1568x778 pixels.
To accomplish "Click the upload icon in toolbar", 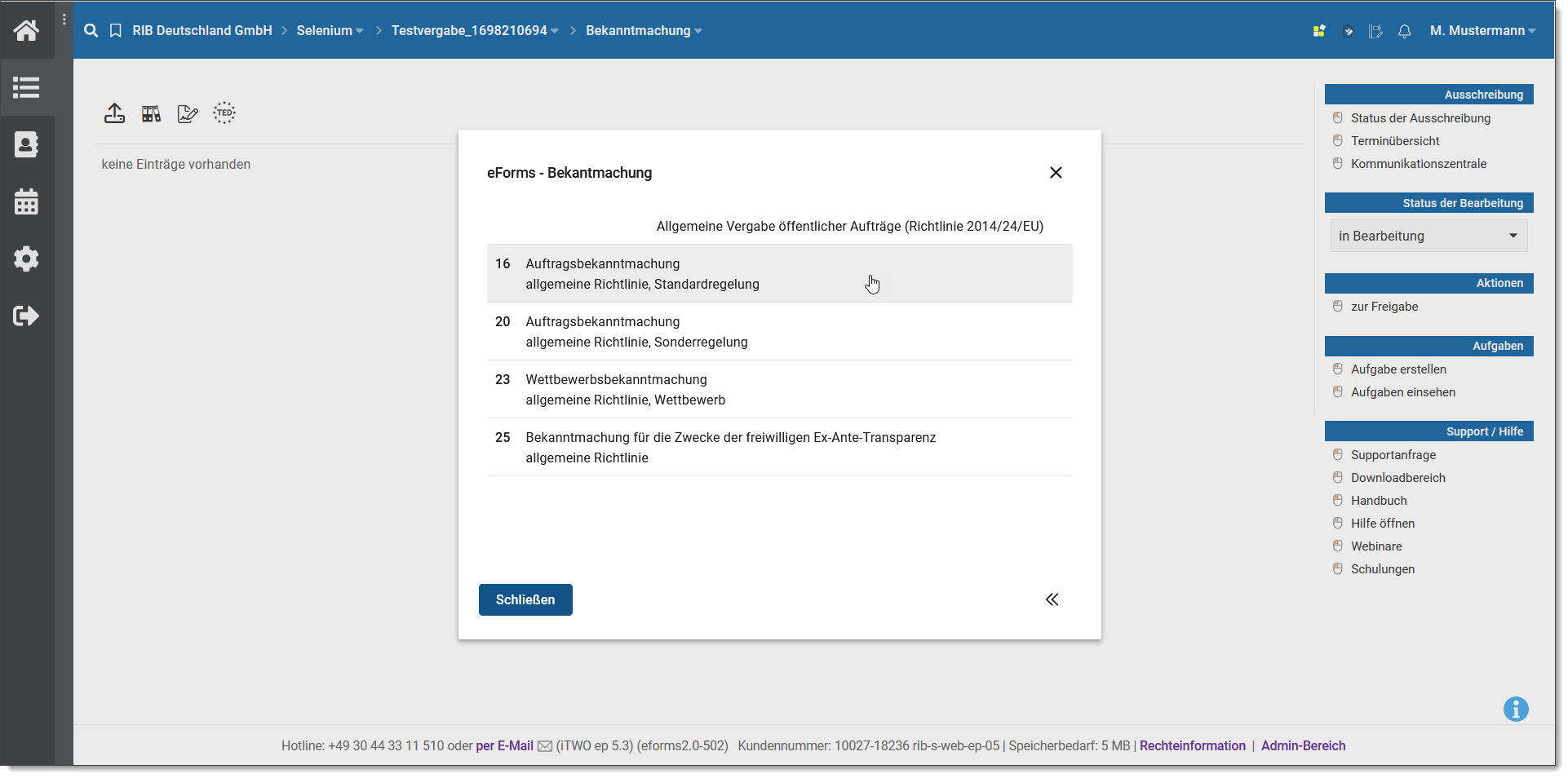I will (114, 113).
